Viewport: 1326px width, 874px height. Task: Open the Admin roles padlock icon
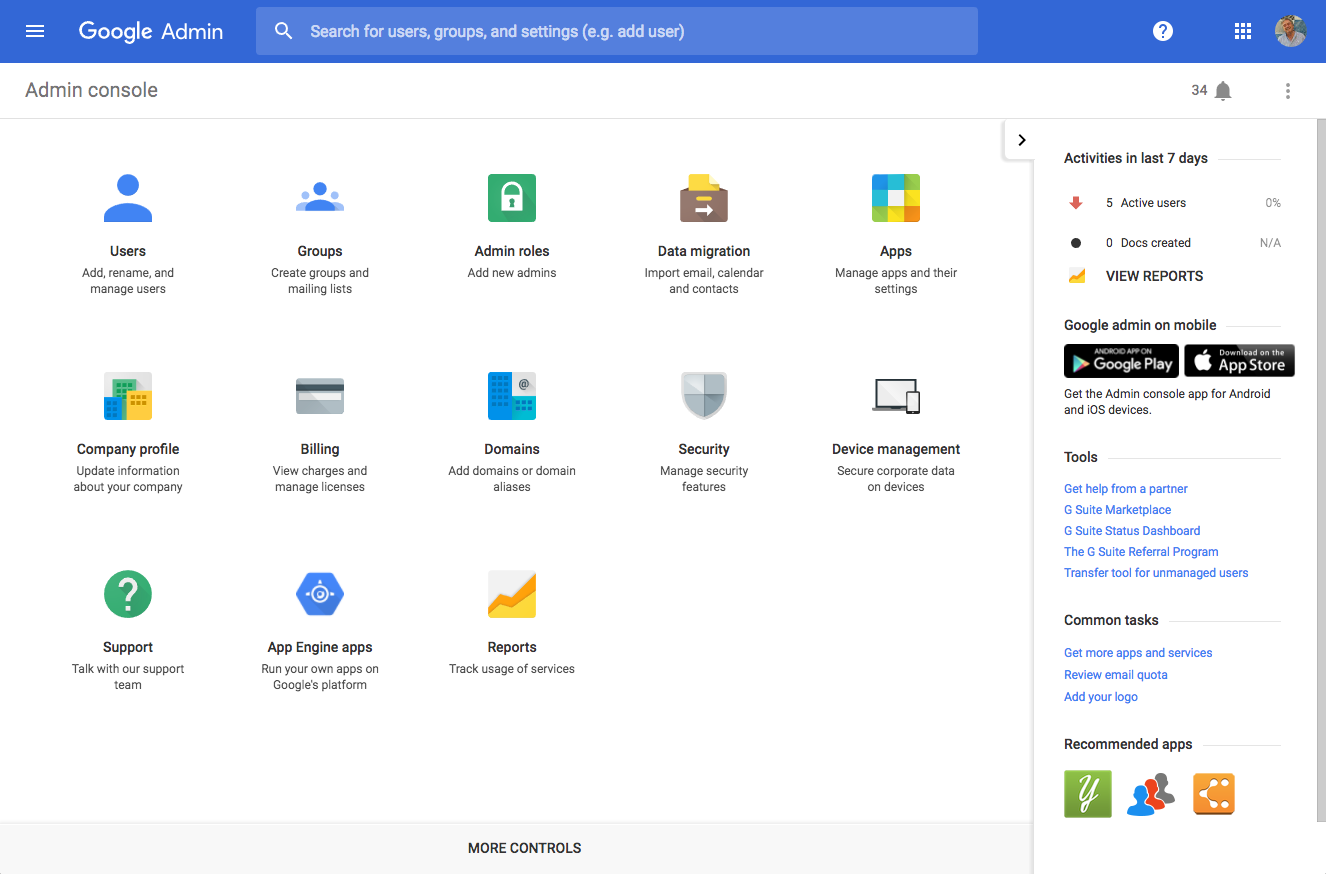click(x=512, y=198)
